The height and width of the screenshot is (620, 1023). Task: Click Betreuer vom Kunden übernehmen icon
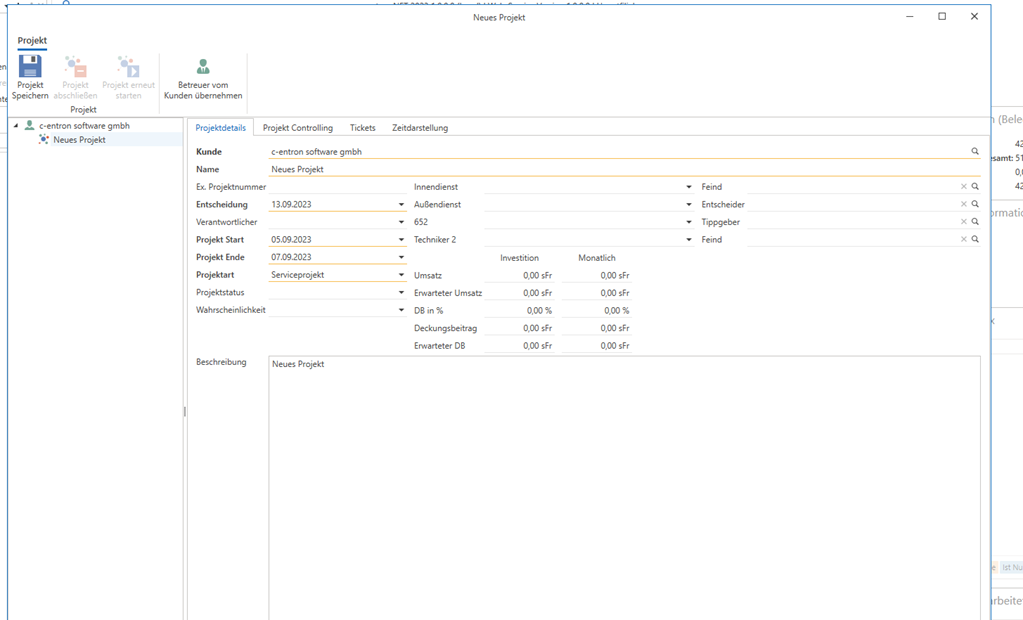pos(203,68)
